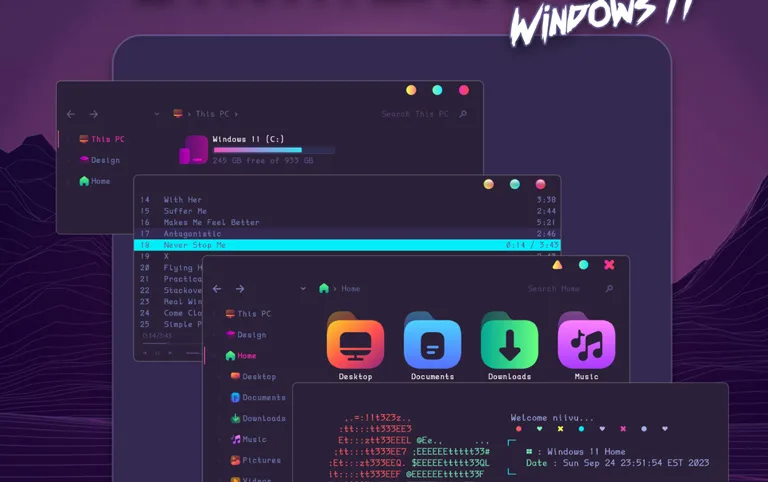Click yellow circle button on music player window
This screenshot has width=768, height=482.
tap(489, 184)
